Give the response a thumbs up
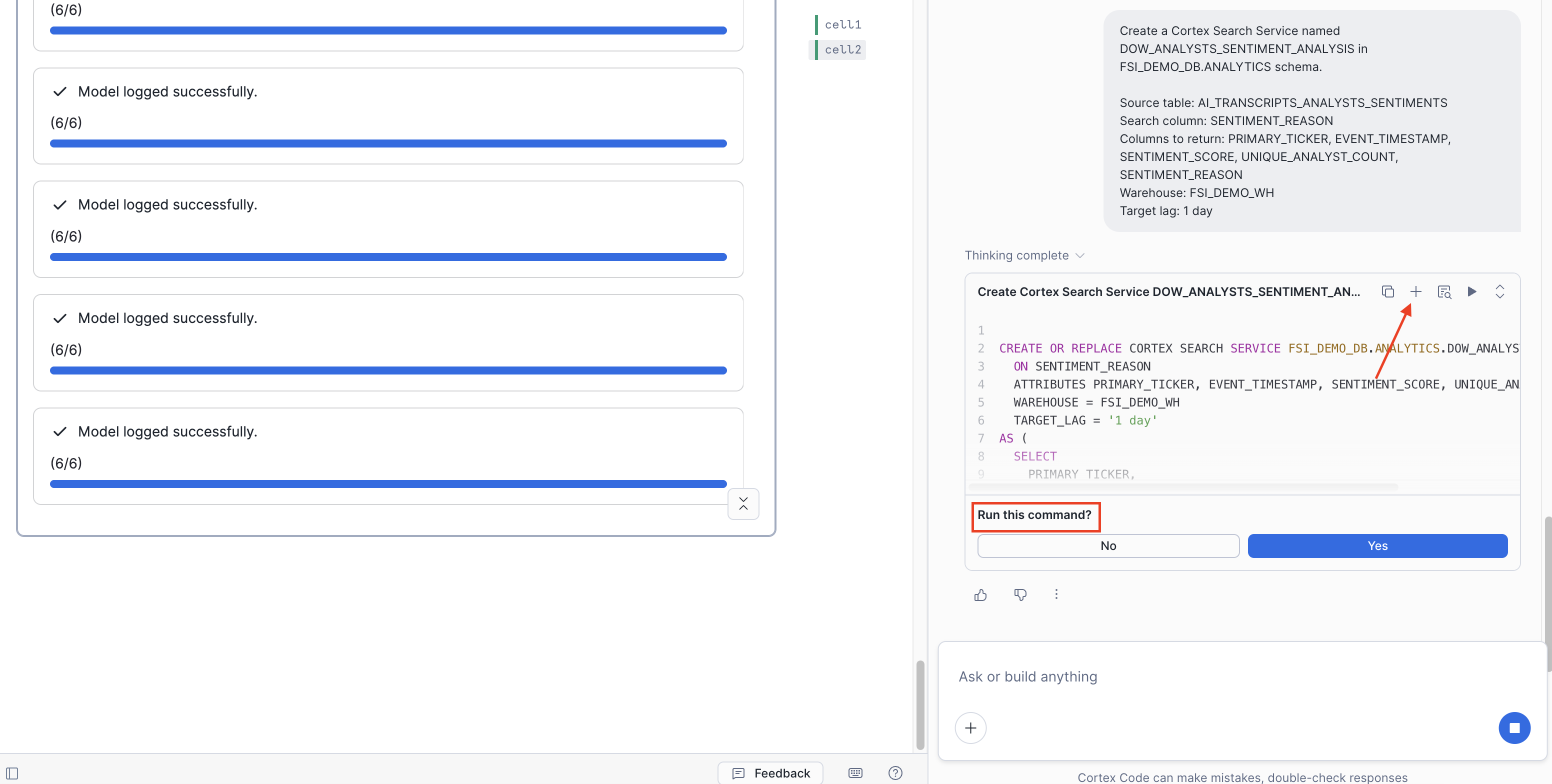 980,595
